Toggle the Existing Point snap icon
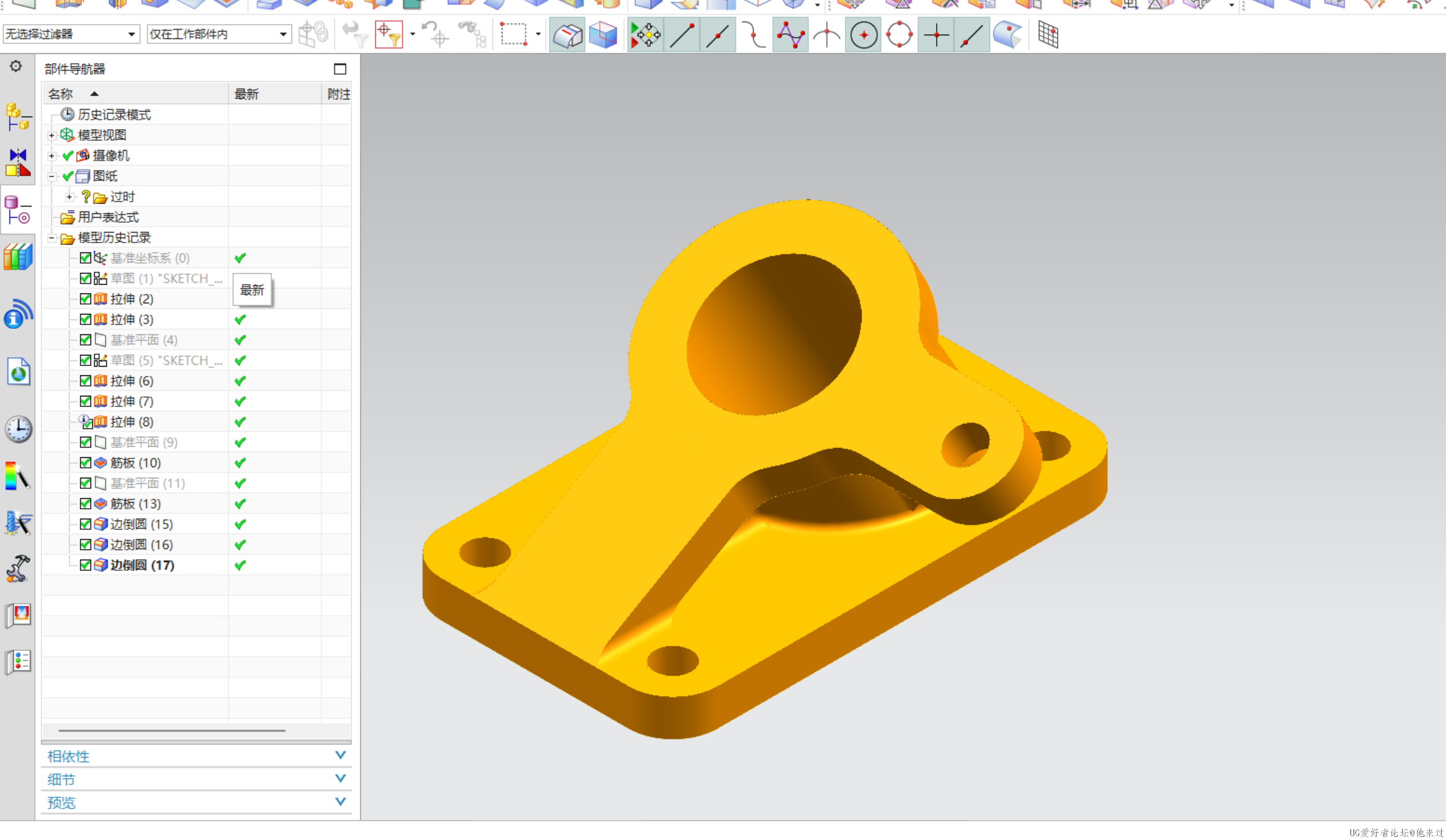 tap(936, 35)
